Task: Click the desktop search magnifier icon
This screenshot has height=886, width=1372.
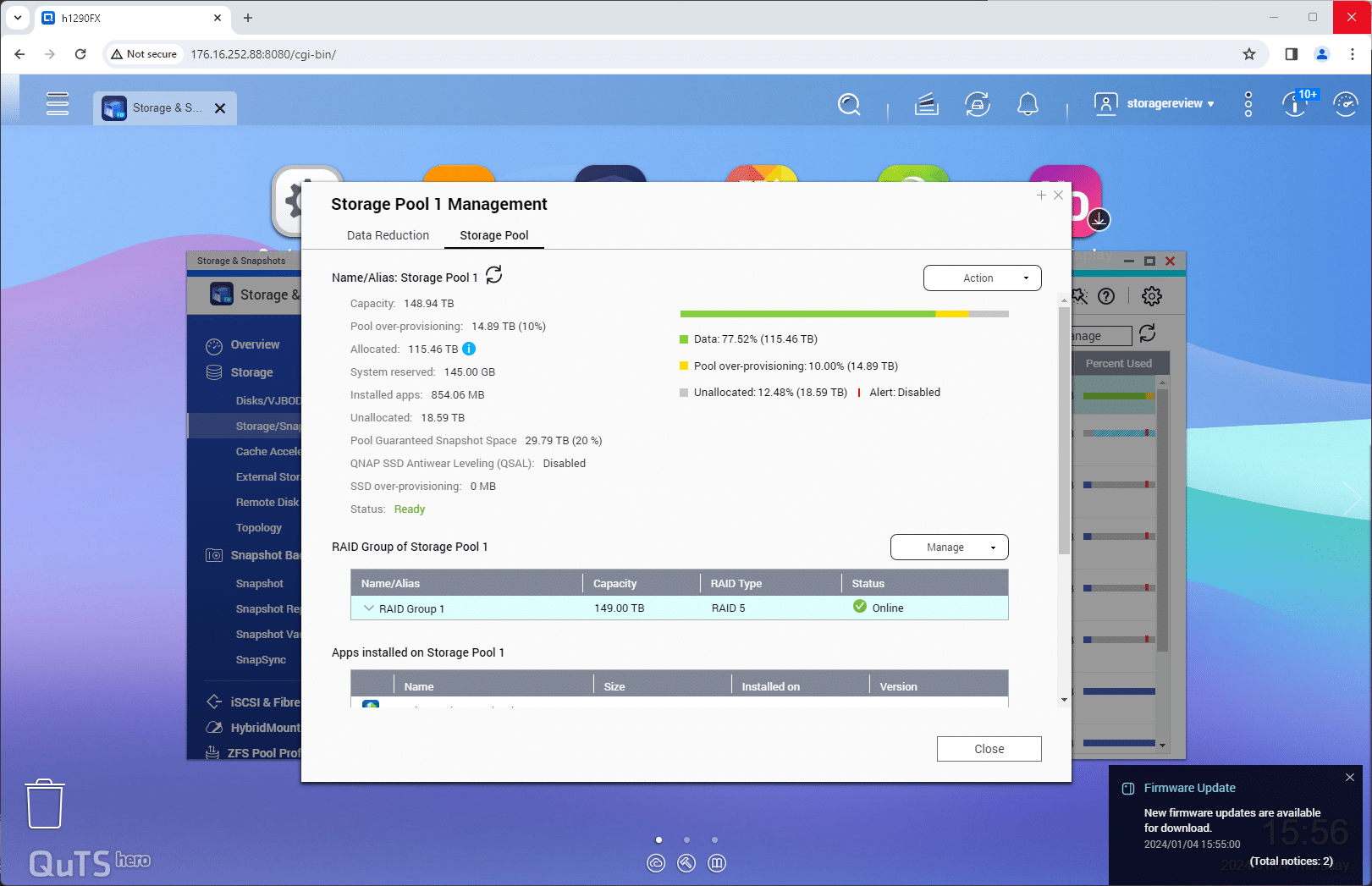Action: pos(849,104)
